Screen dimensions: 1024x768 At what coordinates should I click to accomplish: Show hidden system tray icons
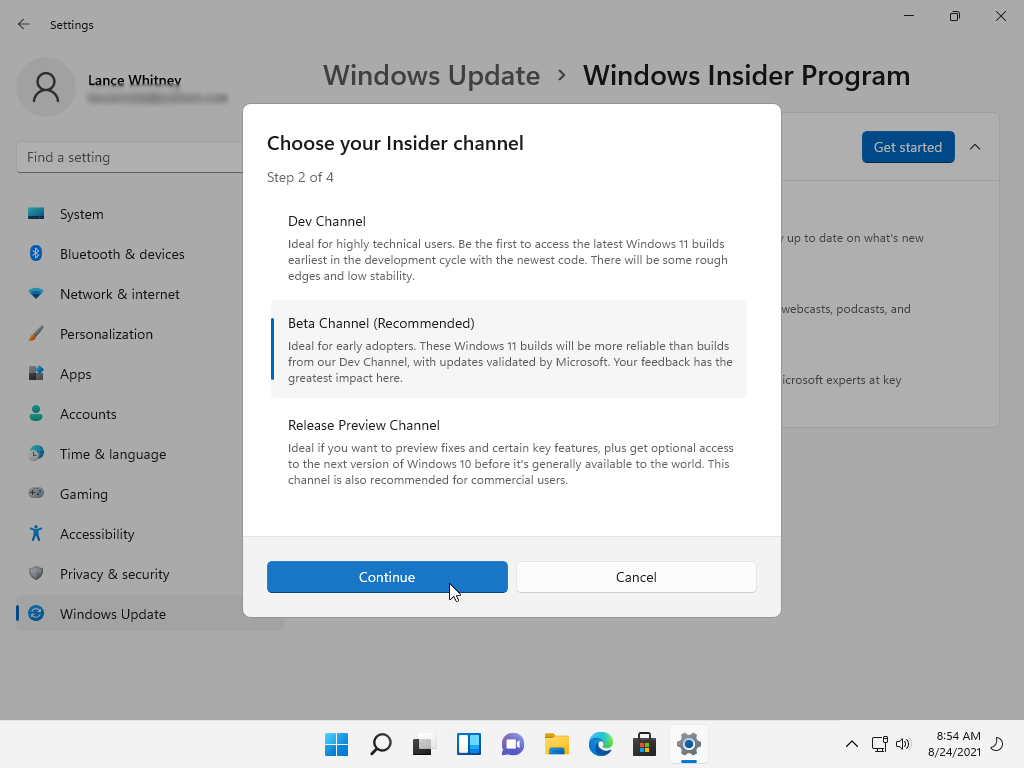coord(852,744)
